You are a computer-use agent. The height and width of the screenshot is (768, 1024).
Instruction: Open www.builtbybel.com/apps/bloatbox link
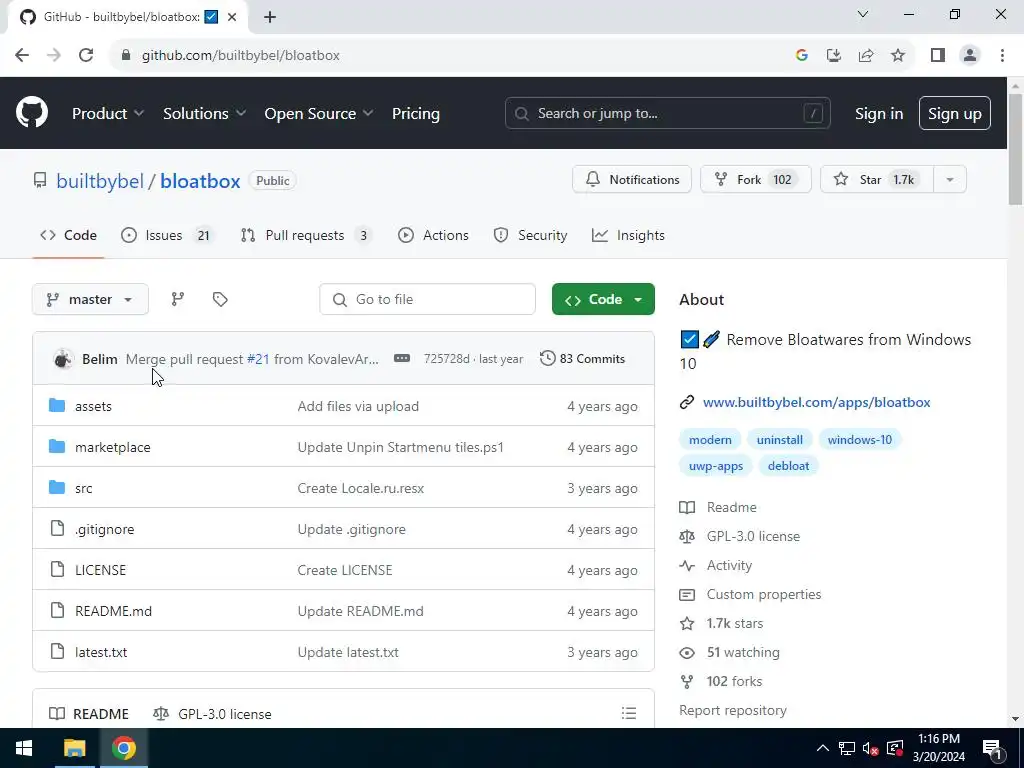(x=816, y=402)
